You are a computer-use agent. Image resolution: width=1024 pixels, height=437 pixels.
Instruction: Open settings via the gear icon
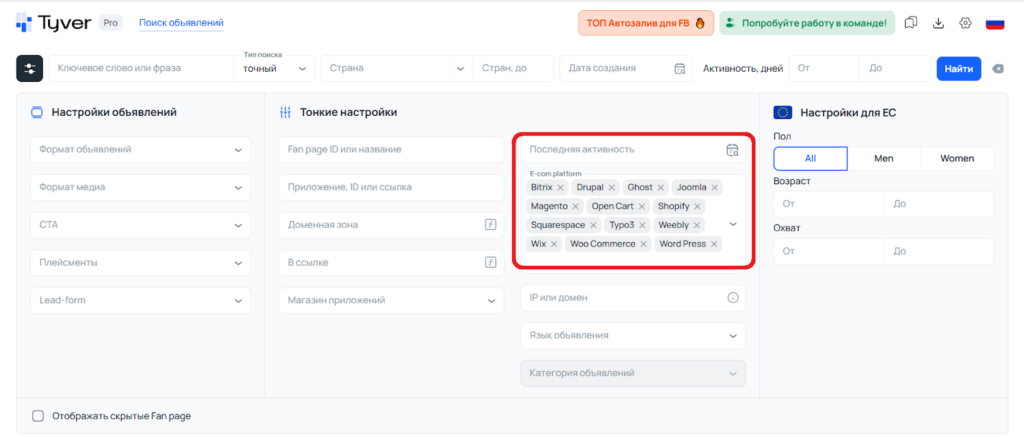(965, 23)
